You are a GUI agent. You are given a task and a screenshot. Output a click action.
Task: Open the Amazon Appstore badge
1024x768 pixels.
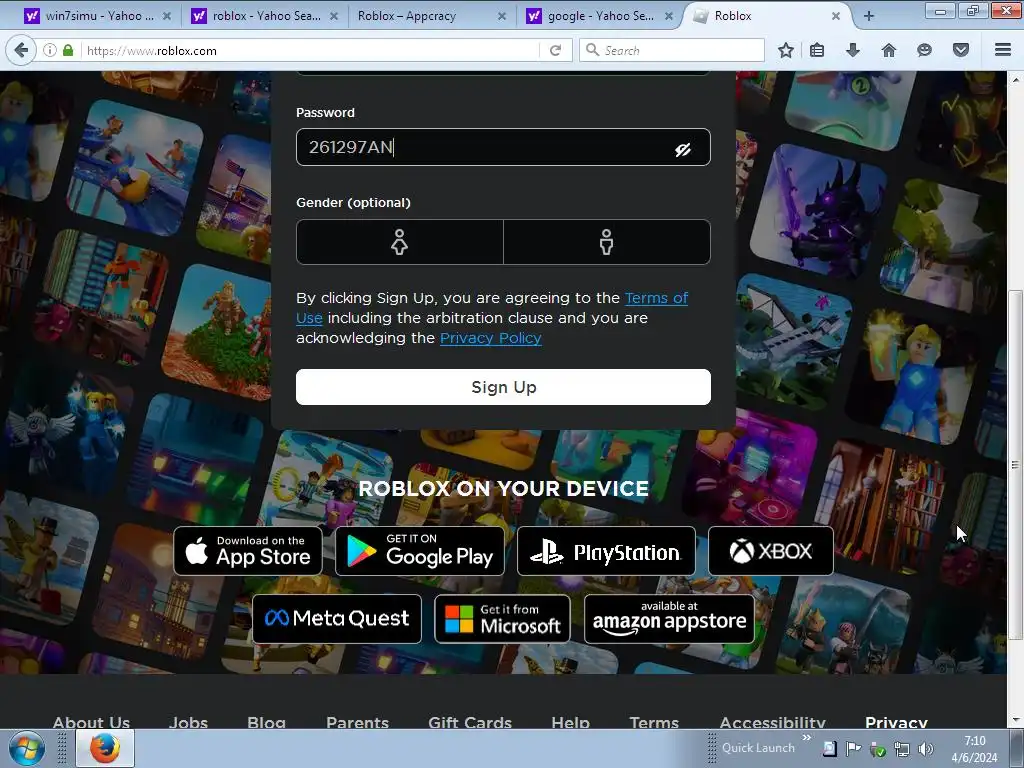click(669, 618)
